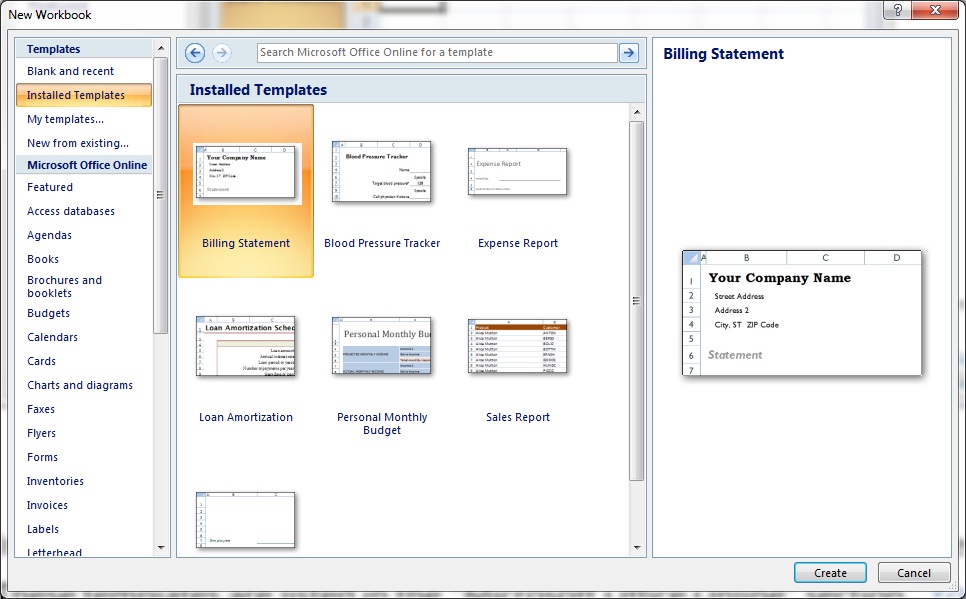Click the templates list scrollbar down arrow

pyautogui.click(x=160, y=547)
